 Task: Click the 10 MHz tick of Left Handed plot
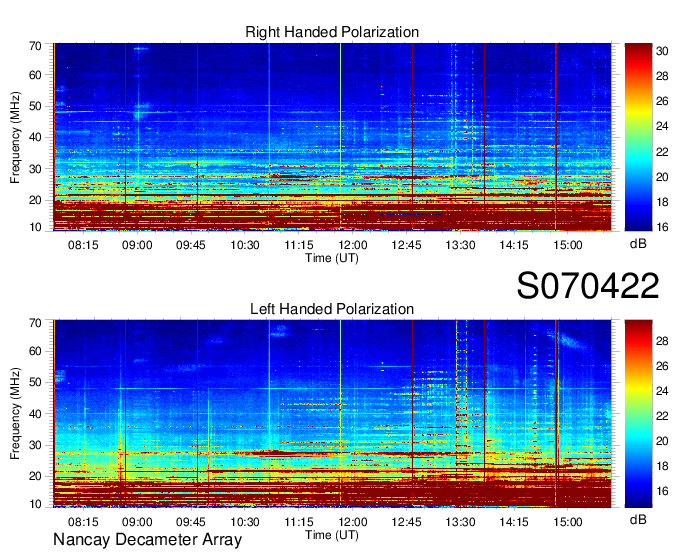[x=35, y=504]
